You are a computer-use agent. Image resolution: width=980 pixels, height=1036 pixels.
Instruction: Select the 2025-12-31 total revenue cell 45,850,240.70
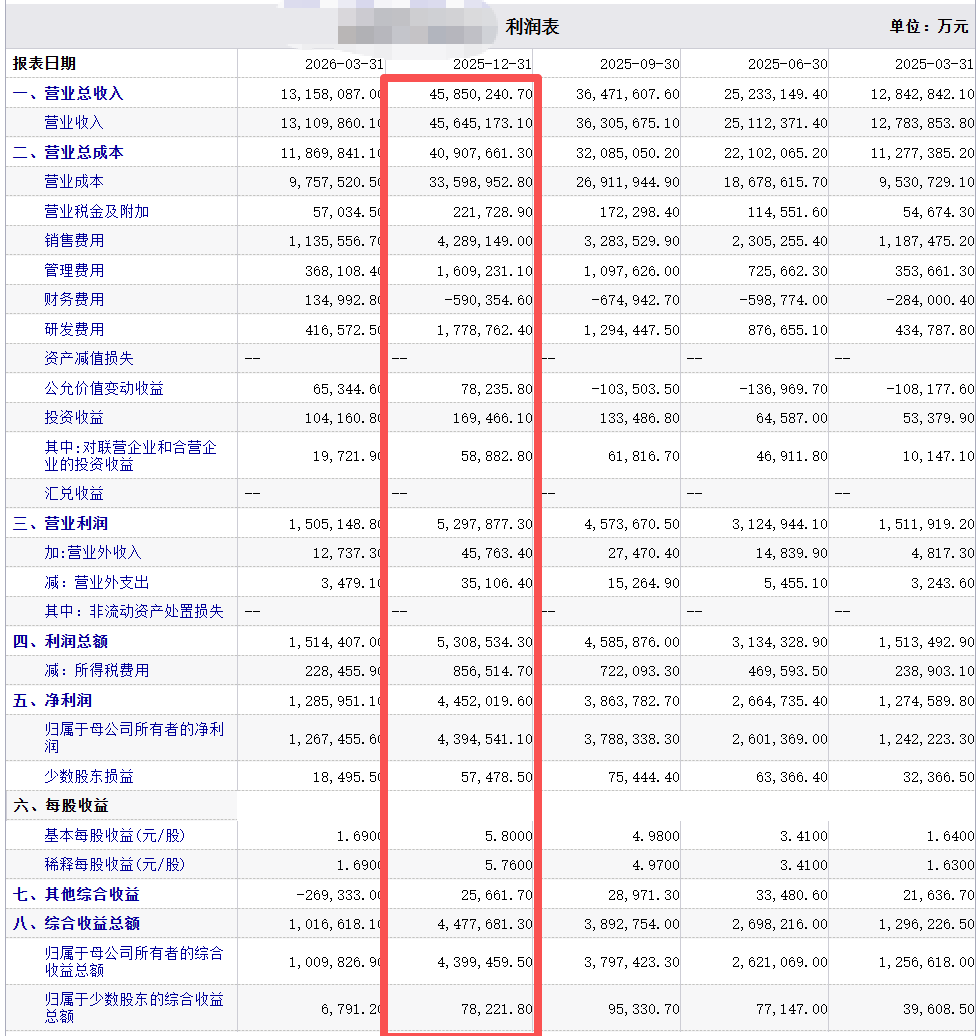tap(480, 94)
